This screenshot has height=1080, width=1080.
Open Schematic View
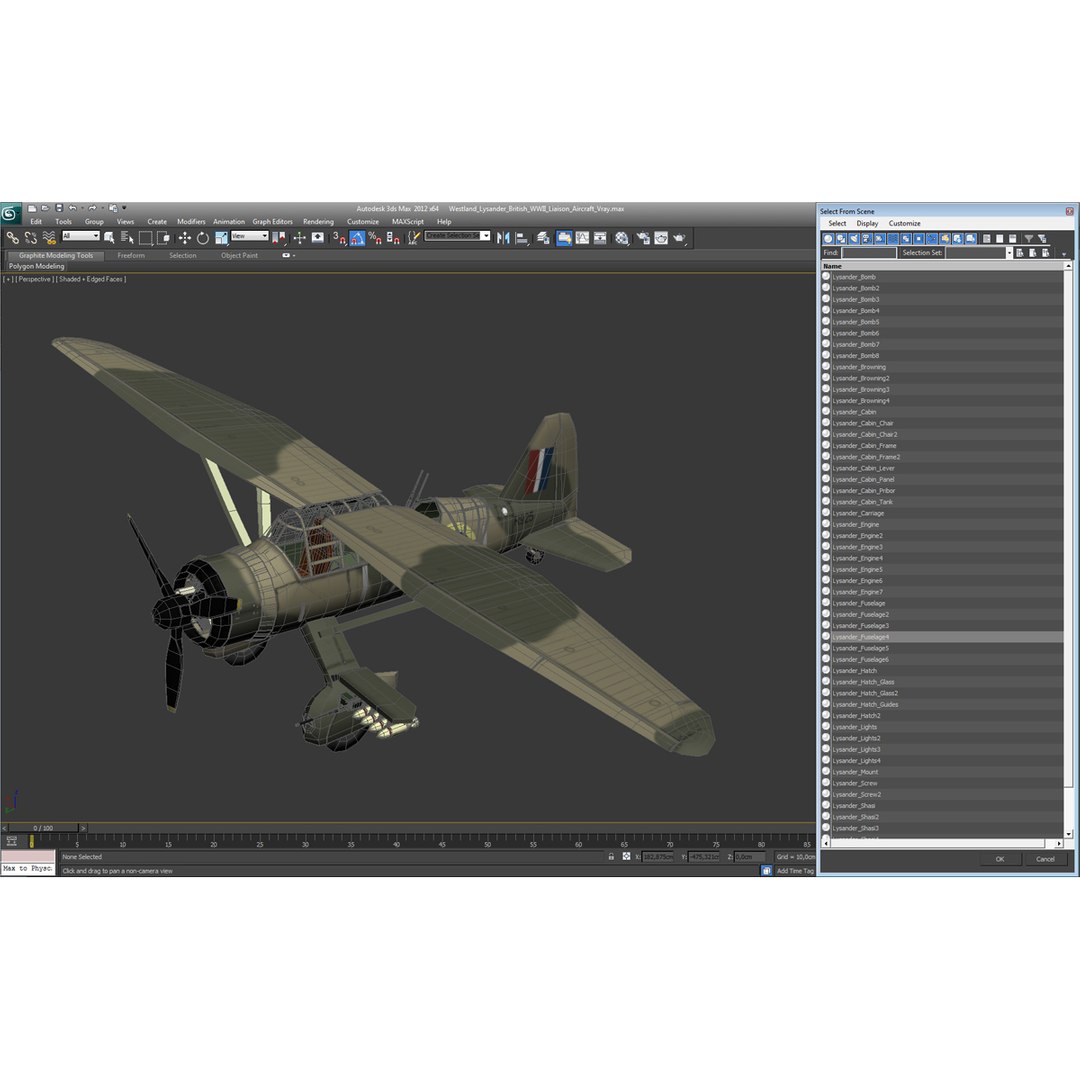tap(601, 238)
